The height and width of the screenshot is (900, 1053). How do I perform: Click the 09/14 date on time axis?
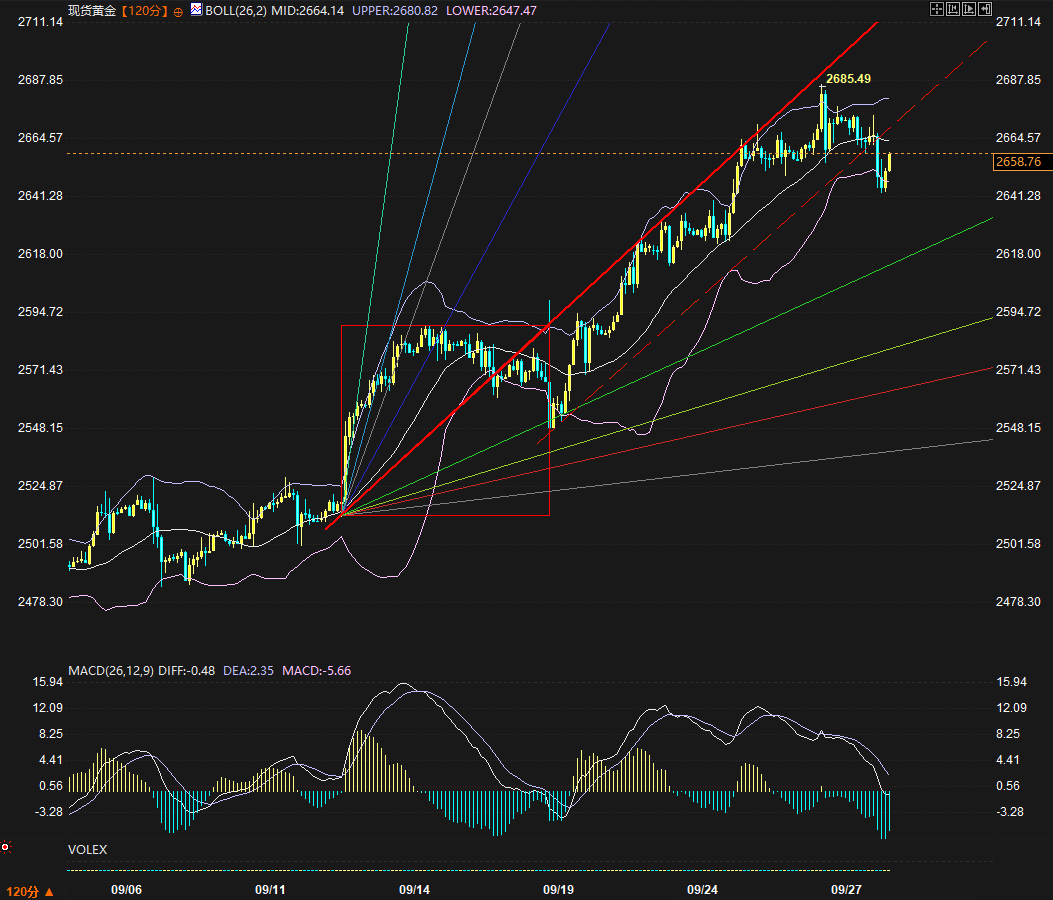tap(414, 889)
